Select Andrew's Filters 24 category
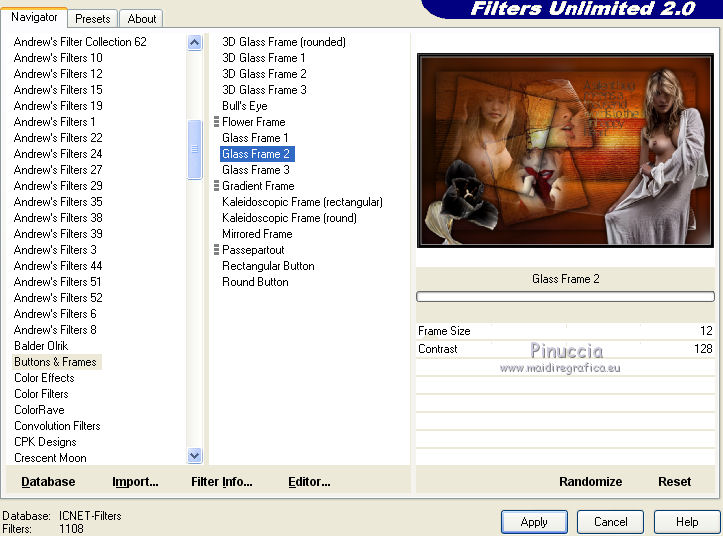Screen dimensions: 723x536 click(58, 154)
